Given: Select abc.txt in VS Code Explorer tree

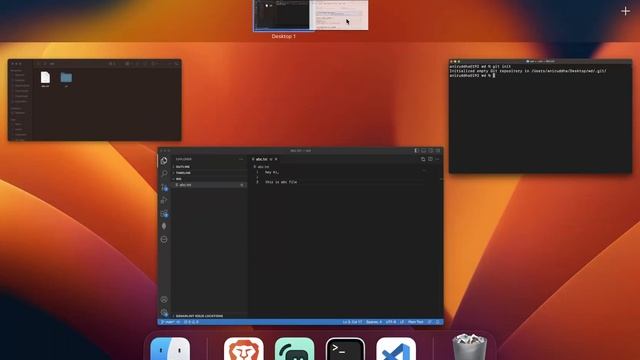Looking at the screenshot, I should coord(209,185).
